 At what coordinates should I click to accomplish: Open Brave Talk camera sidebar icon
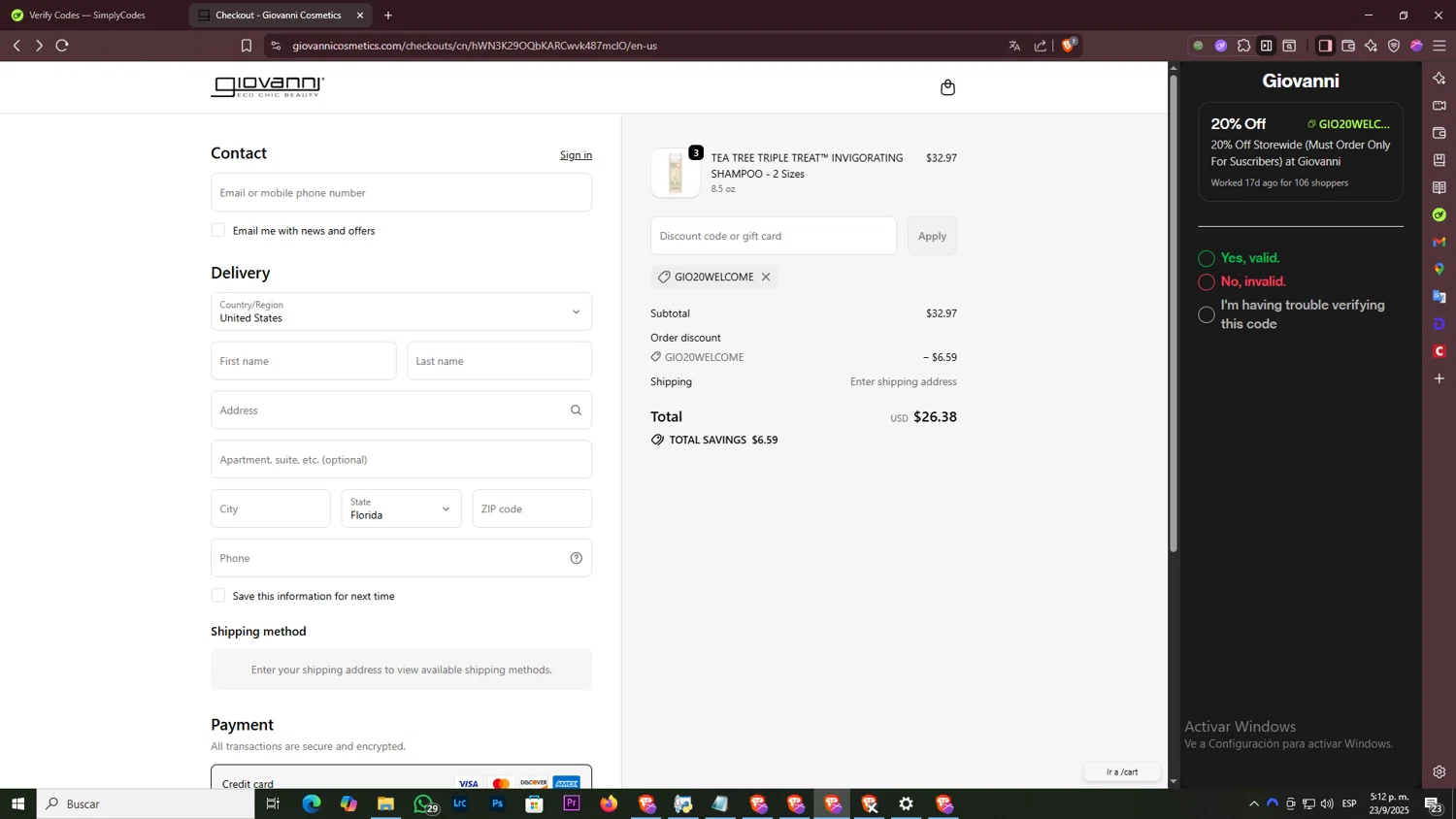(1439, 105)
